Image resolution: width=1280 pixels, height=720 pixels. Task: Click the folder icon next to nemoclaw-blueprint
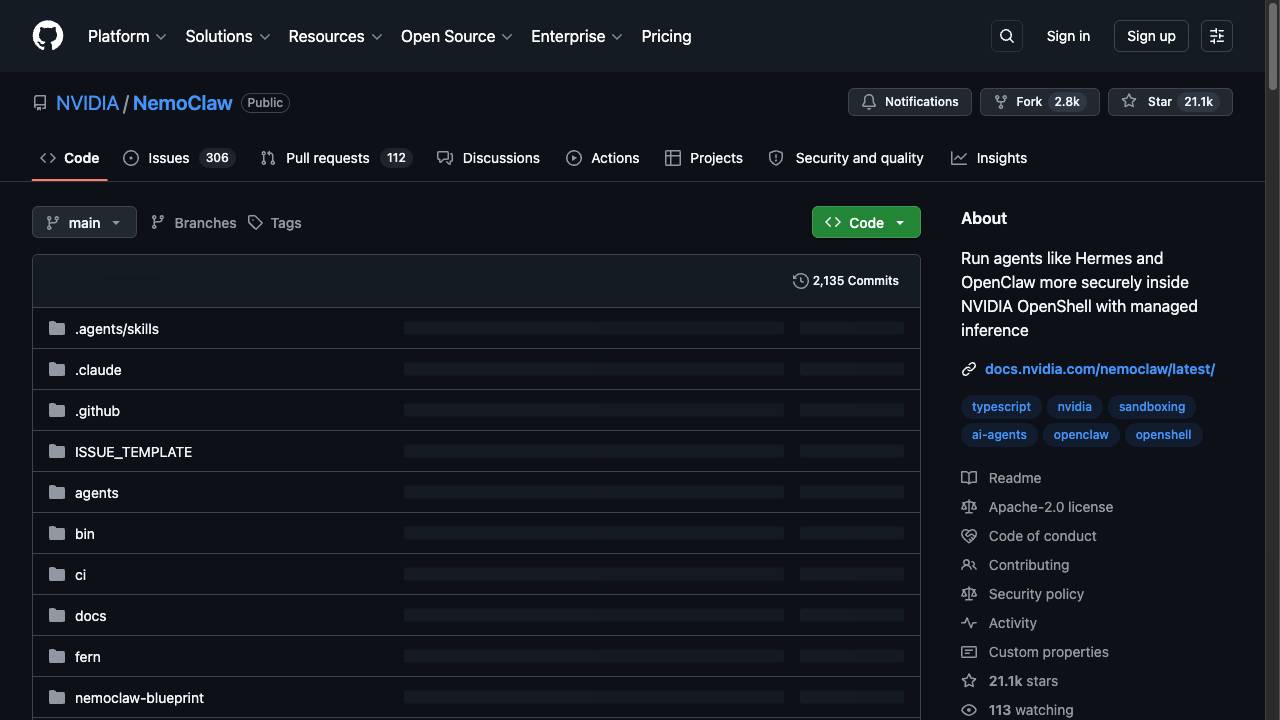[57, 697]
